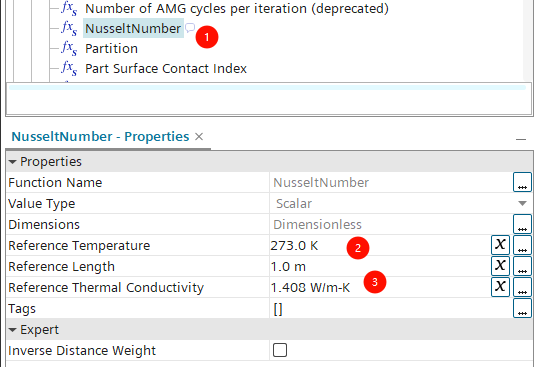536x367 pixels.
Task: Click the Tags property label
Action: pyautogui.click(x=22, y=309)
